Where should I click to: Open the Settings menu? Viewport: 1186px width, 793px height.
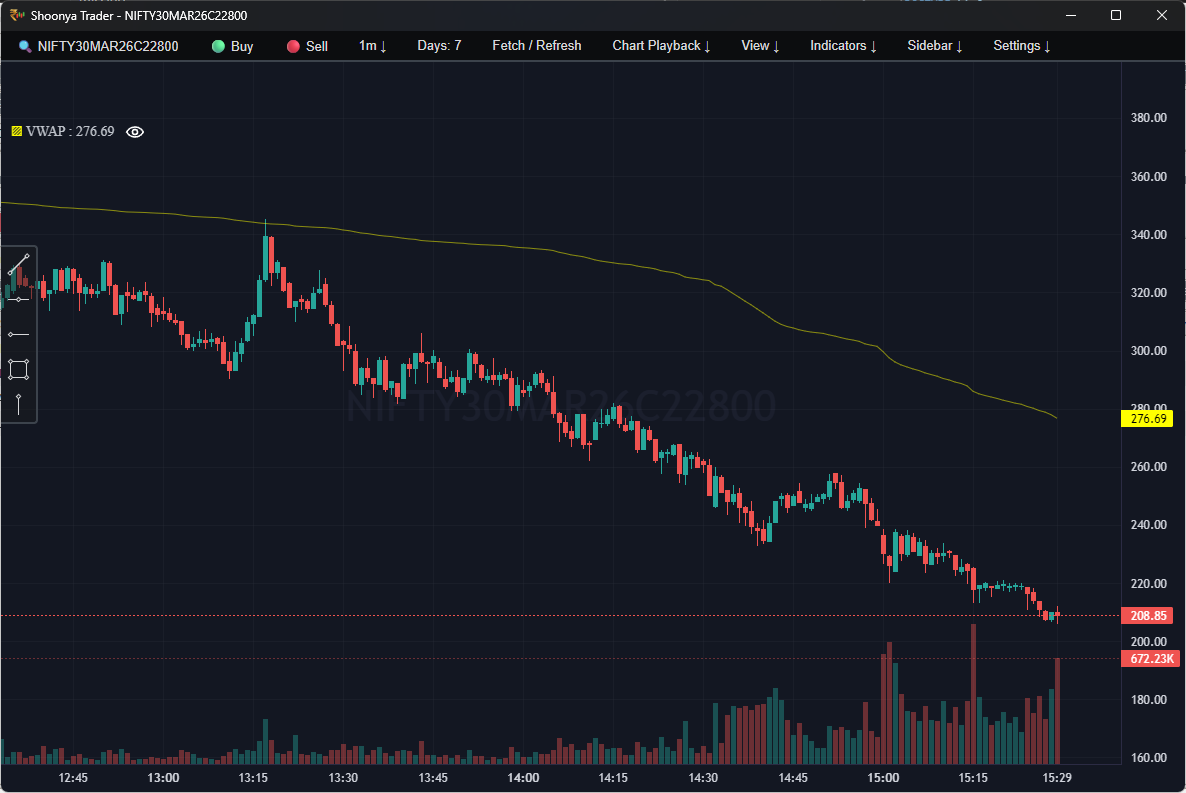pos(1021,45)
